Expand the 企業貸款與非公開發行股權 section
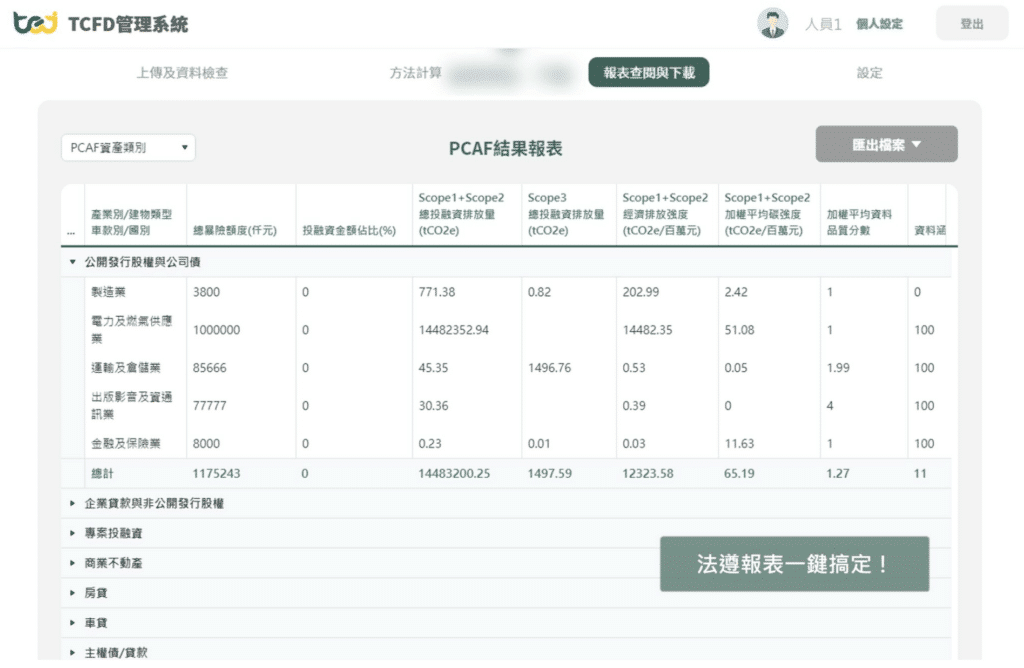 point(150,504)
